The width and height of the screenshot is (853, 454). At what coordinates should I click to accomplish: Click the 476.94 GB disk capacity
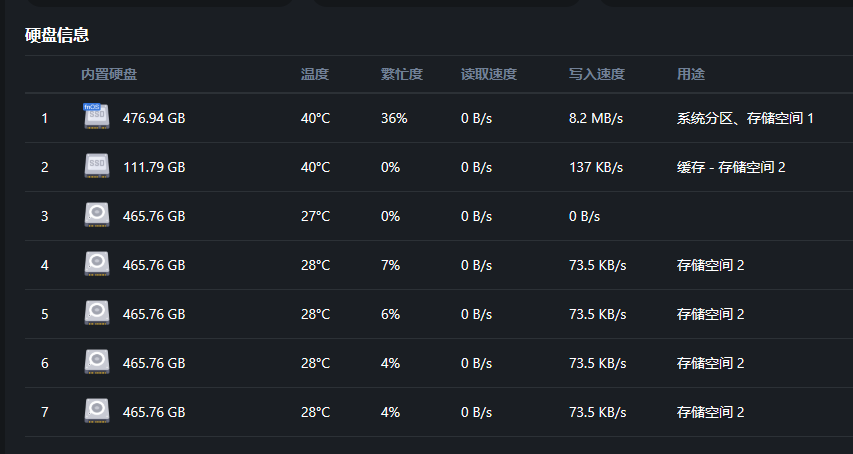pos(154,118)
